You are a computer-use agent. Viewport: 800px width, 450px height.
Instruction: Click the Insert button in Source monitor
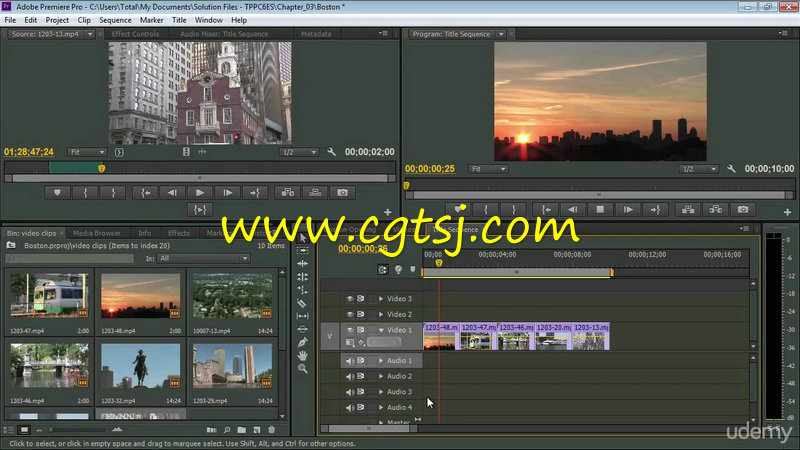point(288,193)
